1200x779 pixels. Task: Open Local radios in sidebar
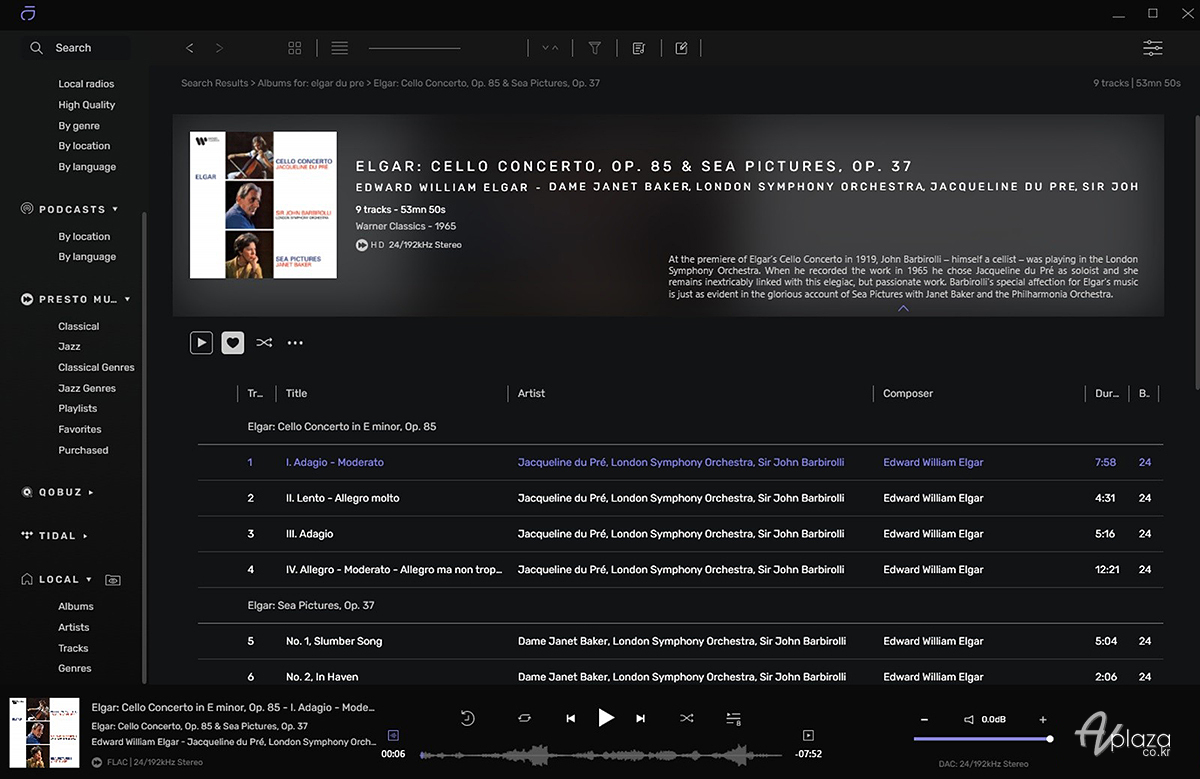point(86,84)
